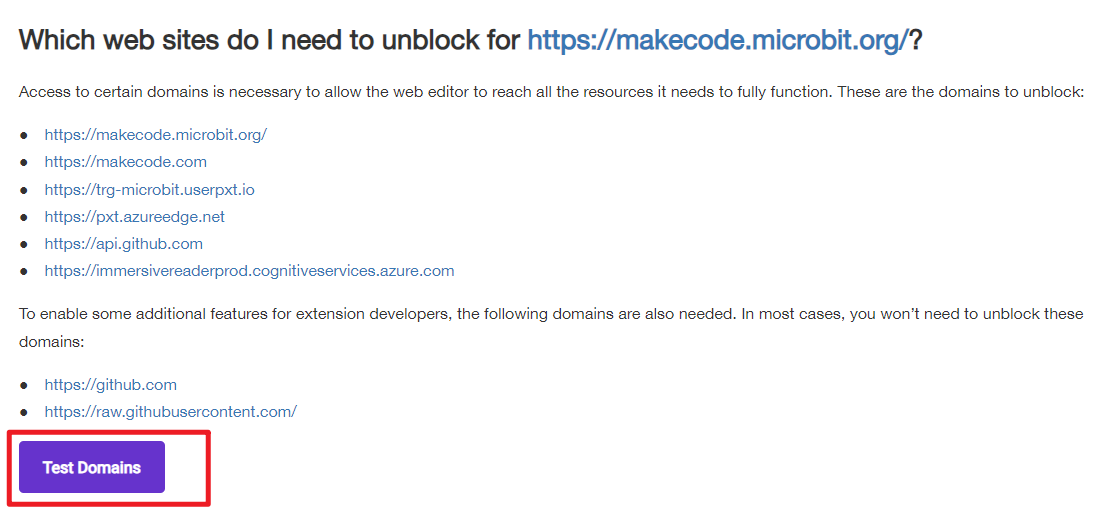Click the paragraph starting 'Access to certain domains'
Screen dimensions: 1113x518
tap(552, 93)
